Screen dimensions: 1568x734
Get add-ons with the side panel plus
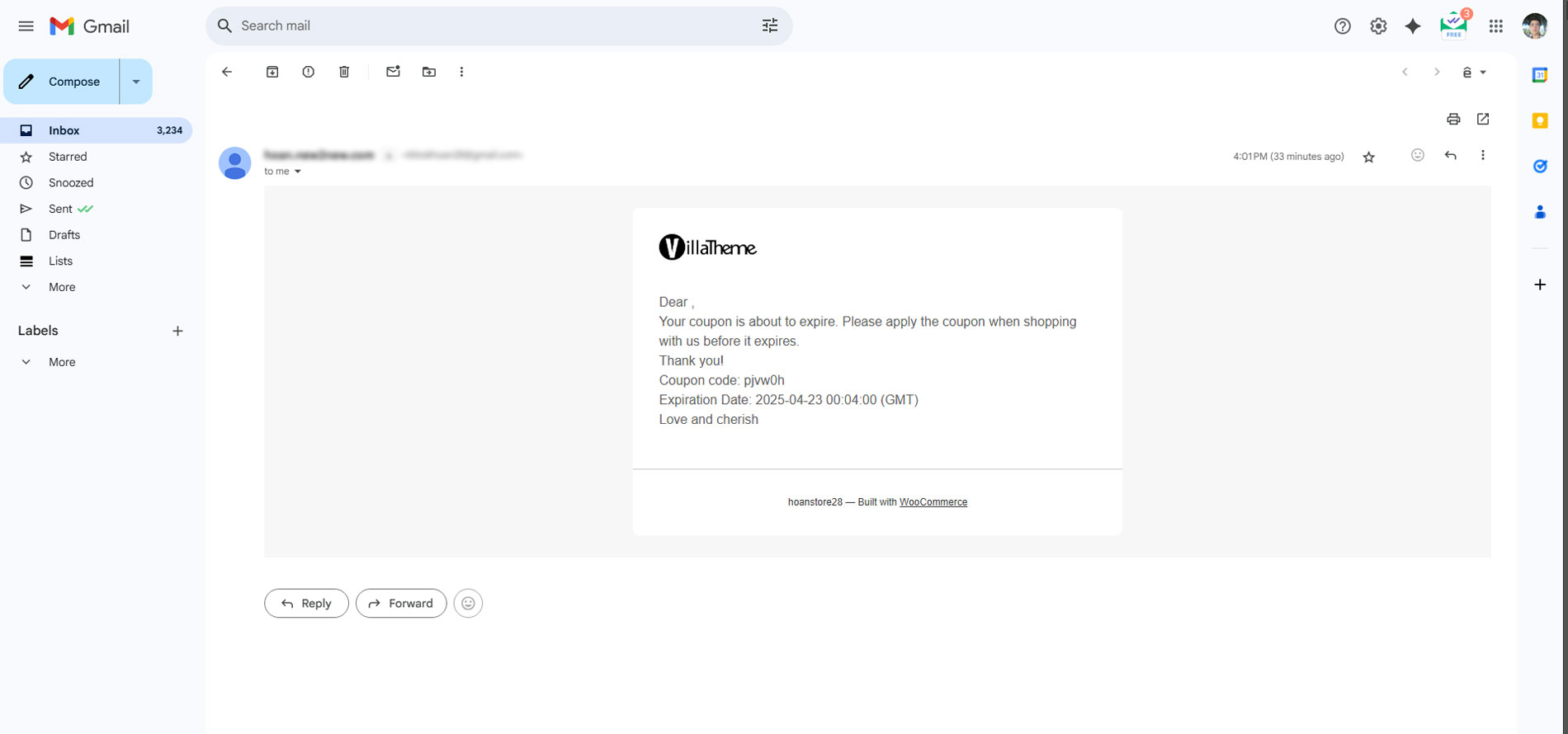coord(1540,285)
